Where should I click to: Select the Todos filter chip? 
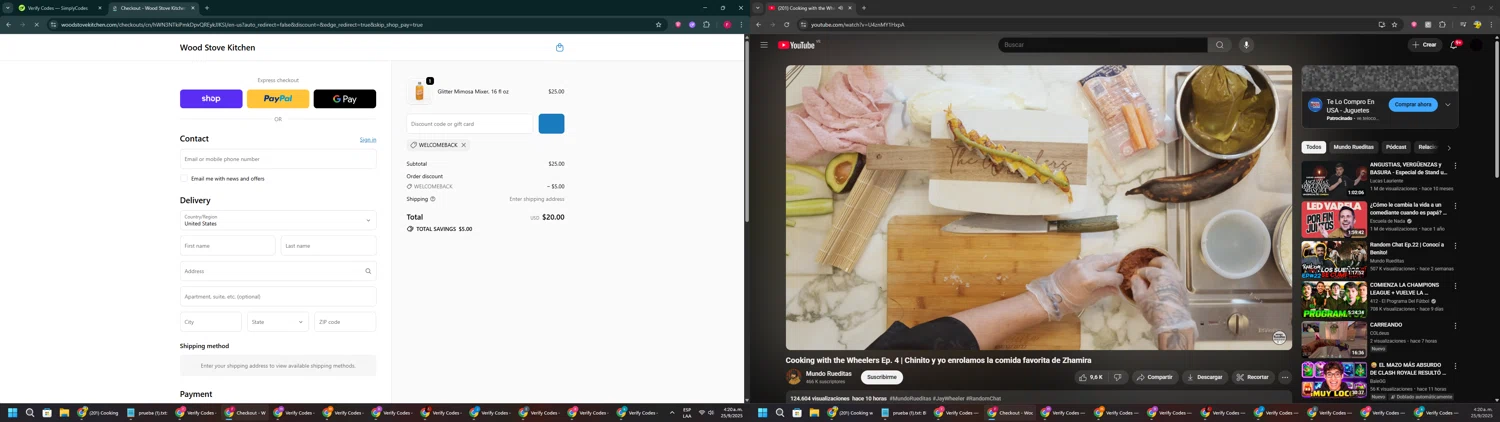click(x=1313, y=147)
